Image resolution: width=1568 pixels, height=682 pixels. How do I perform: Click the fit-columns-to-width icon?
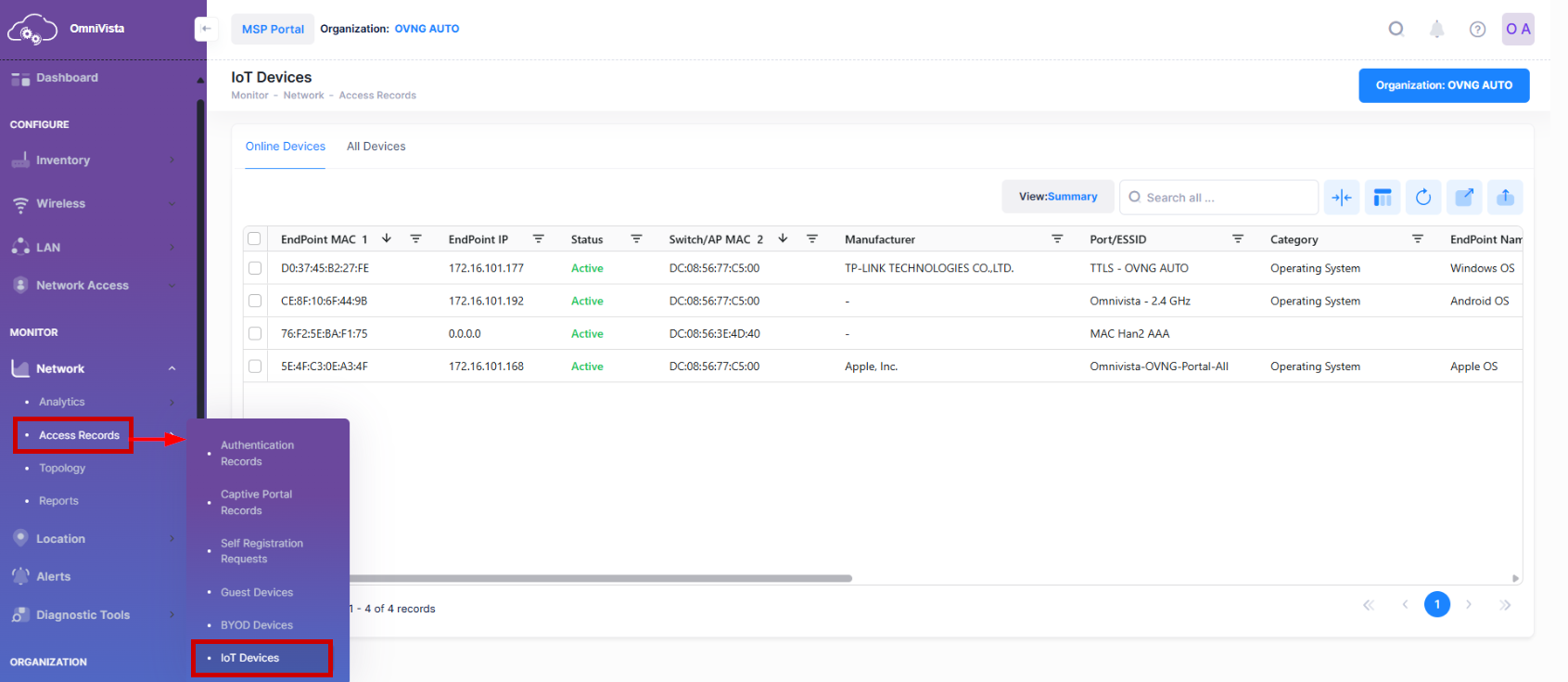1341,197
